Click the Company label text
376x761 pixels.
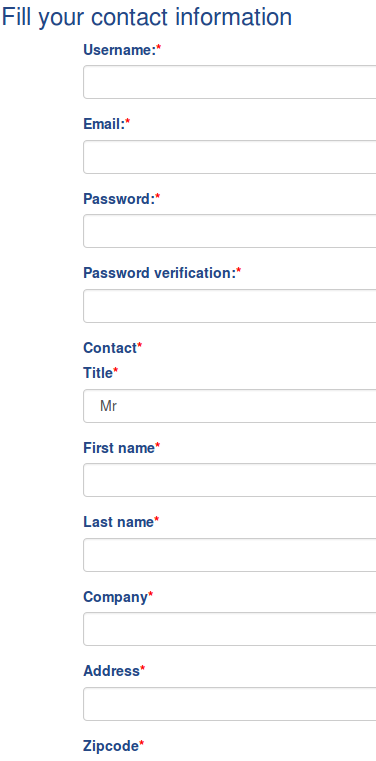point(115,597)
